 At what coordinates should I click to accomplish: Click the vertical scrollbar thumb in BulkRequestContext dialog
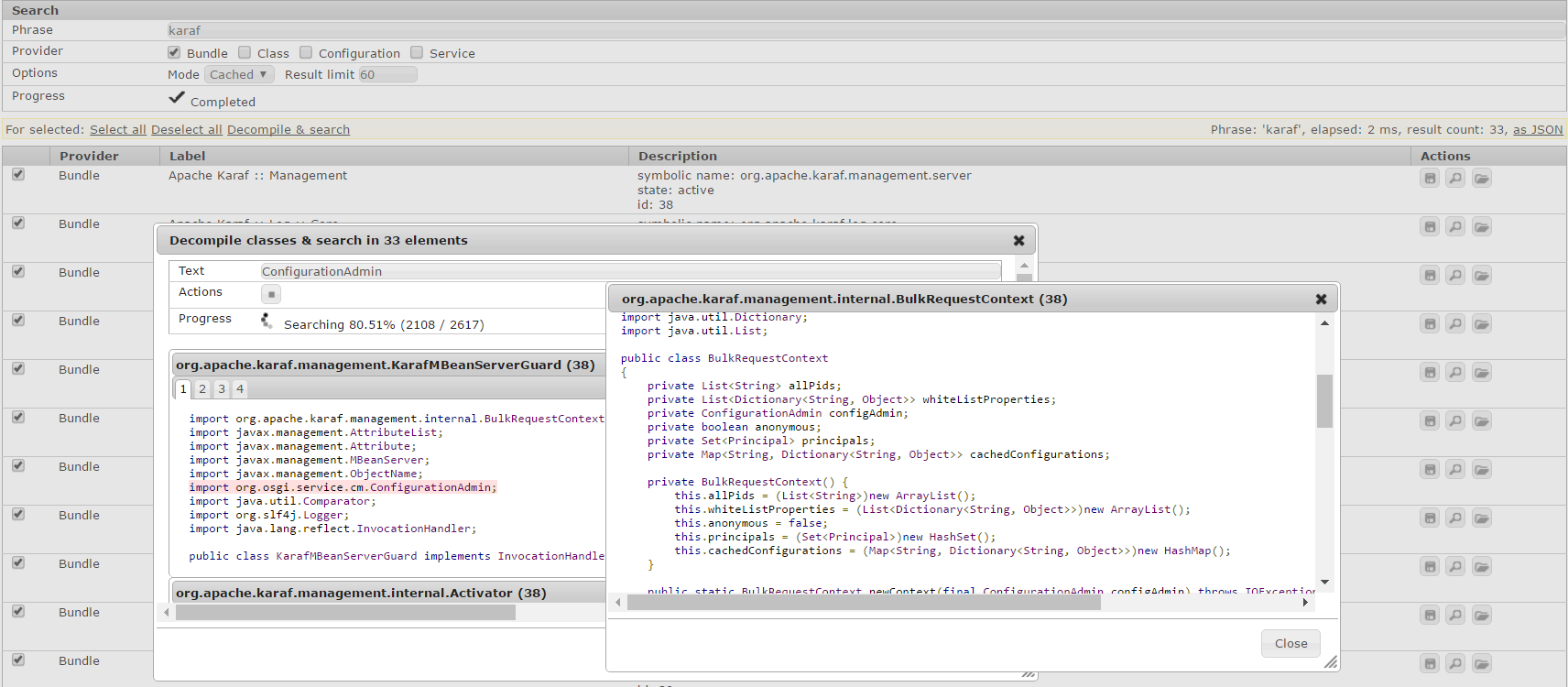[x=1324, y=400]
